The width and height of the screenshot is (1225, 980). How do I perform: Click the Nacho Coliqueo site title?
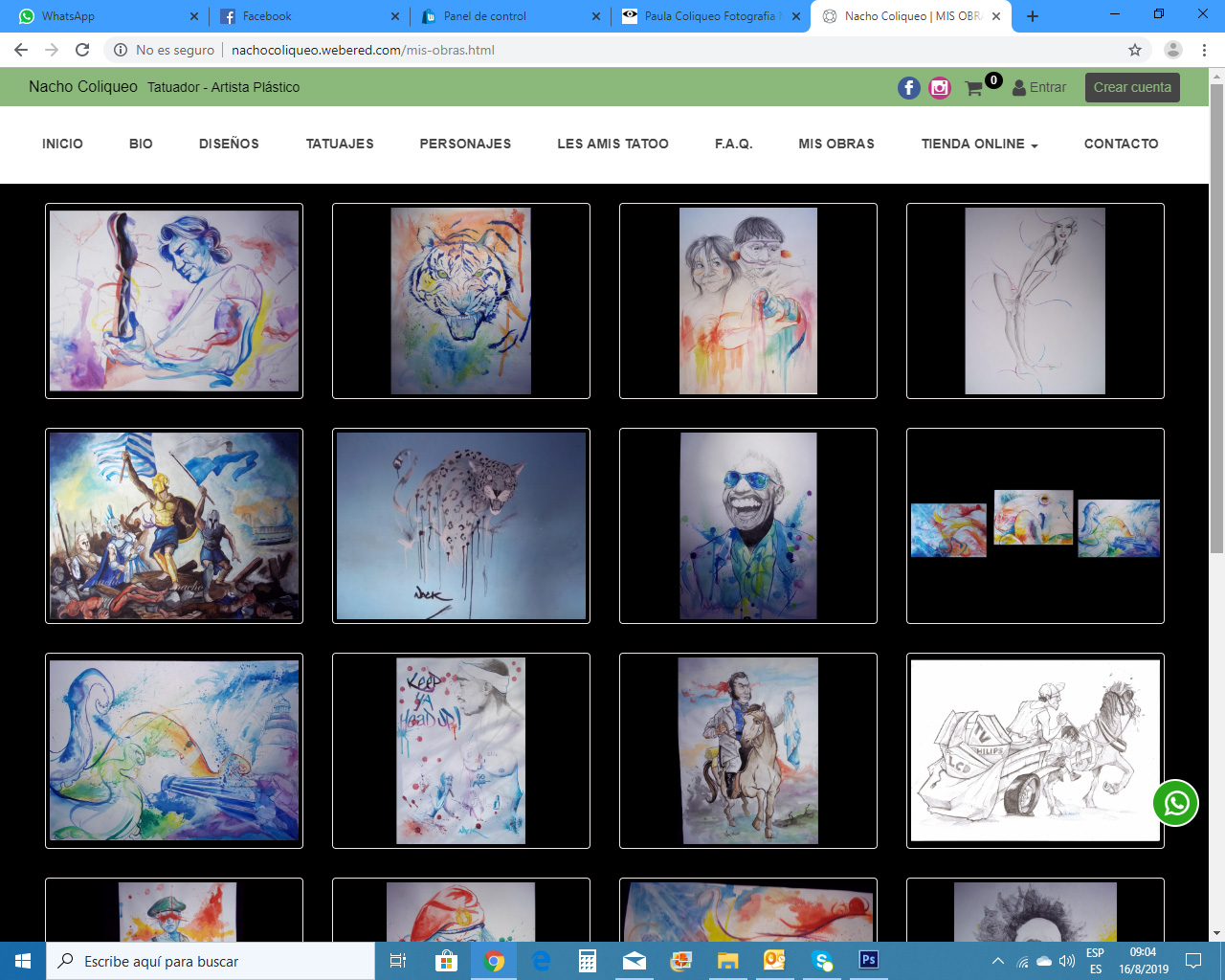pos(83,86)
